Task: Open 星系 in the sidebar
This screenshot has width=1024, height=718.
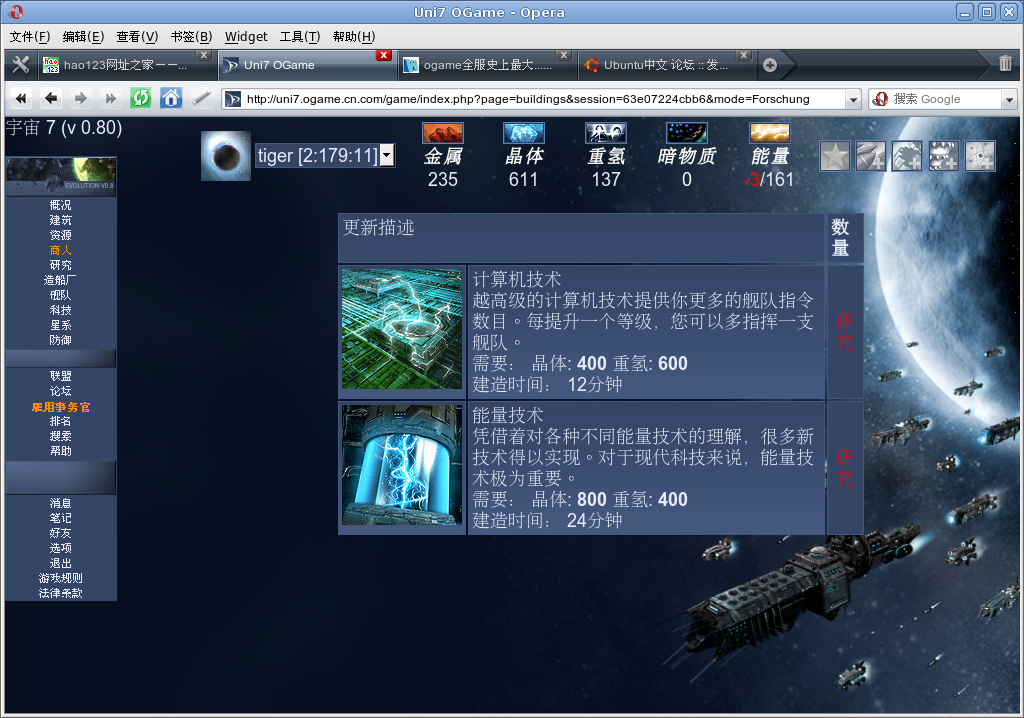Action: tap(61, 325)
